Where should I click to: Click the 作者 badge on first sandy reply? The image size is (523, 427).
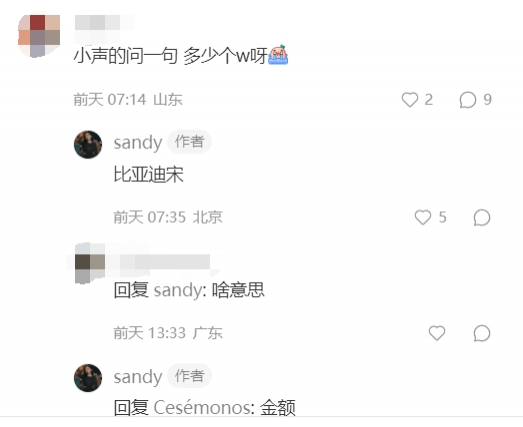(189, 142)
